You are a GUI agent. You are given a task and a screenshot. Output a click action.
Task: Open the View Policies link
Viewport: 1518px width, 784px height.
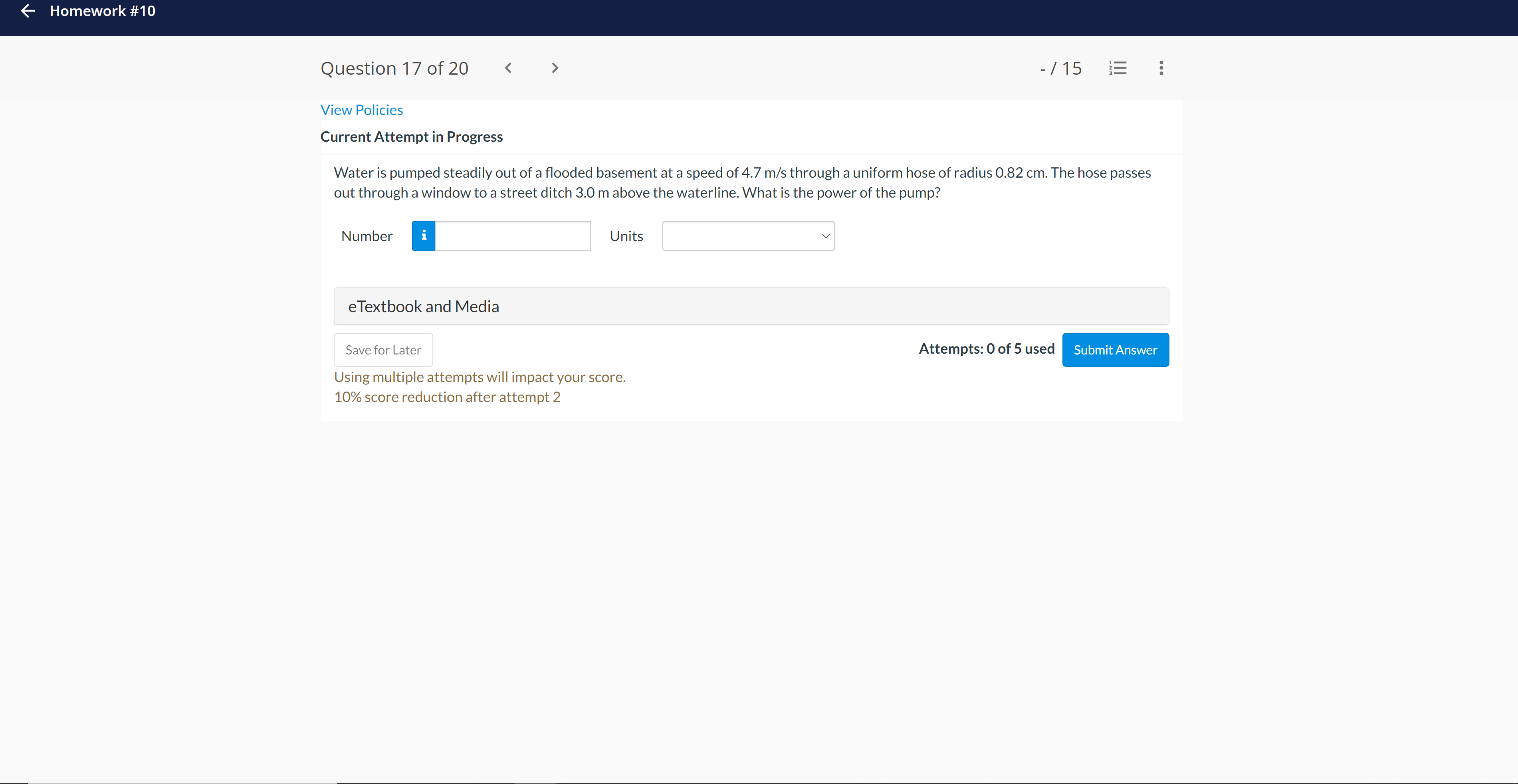click(361, 110)
